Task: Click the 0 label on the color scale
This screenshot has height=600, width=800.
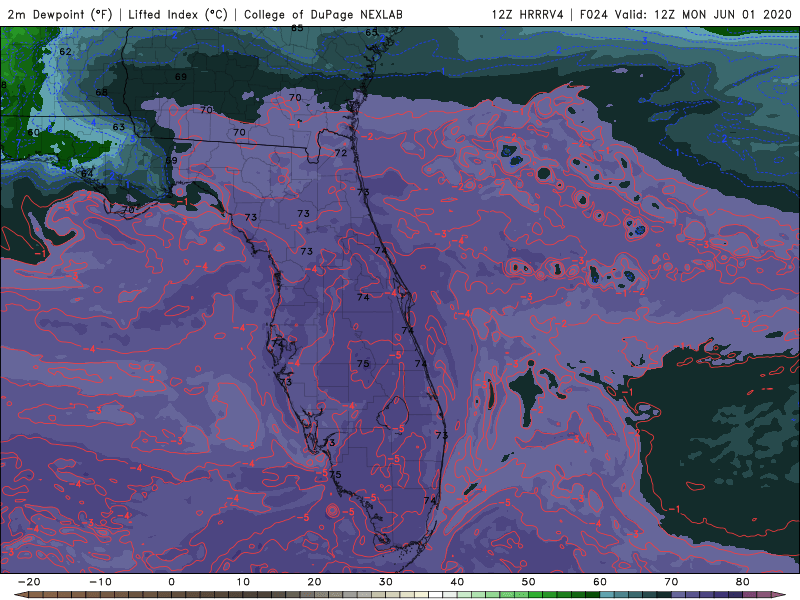Action: (x=171, y=582)
